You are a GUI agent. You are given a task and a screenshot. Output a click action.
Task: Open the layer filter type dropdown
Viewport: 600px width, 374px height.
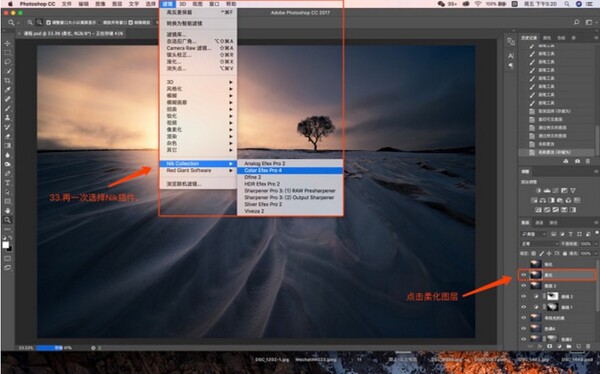pyautogui.click(x=533, y=234)
